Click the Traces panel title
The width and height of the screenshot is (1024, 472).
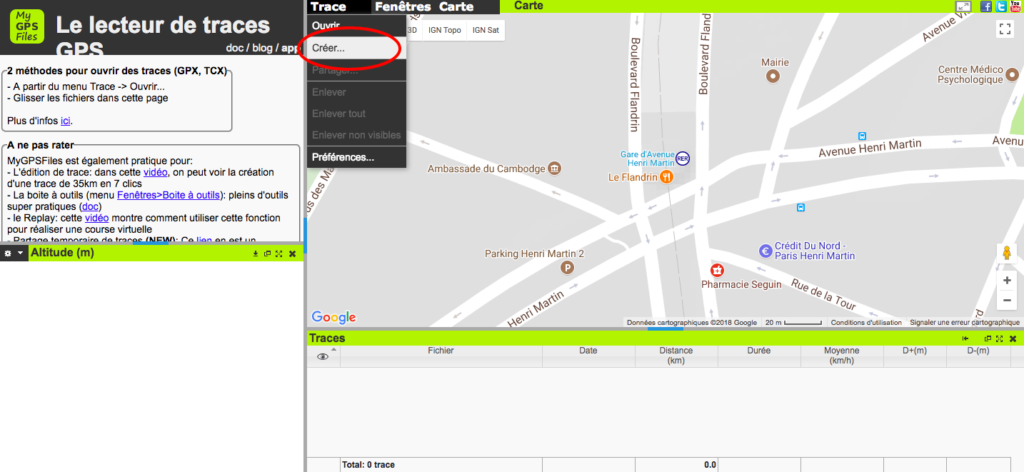327,338
